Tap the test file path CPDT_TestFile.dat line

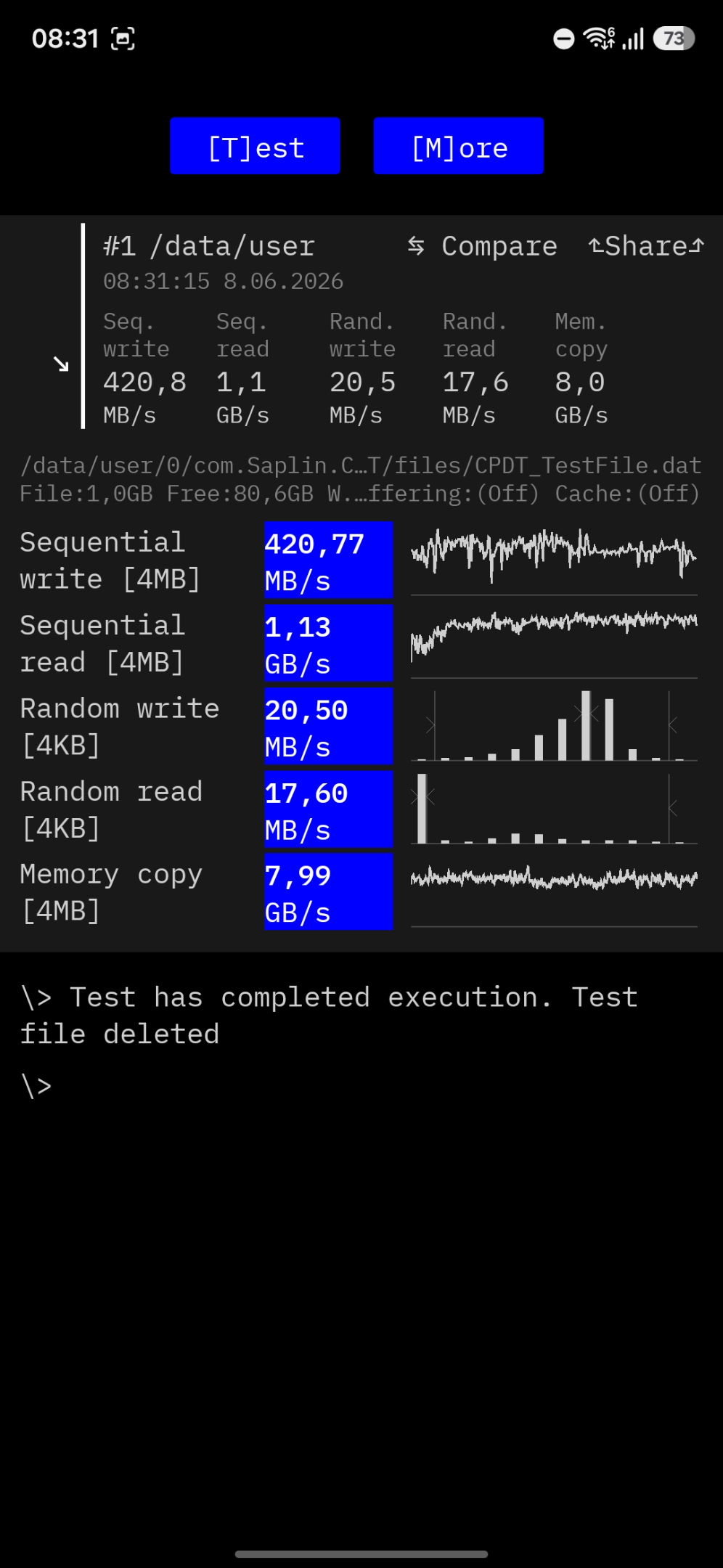point(361,465)
